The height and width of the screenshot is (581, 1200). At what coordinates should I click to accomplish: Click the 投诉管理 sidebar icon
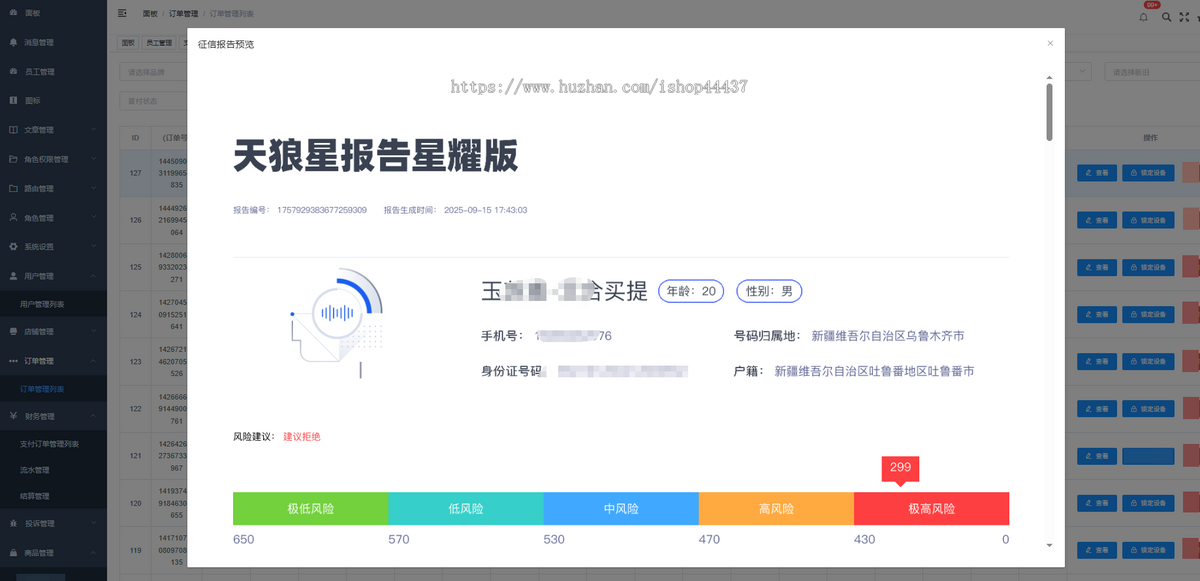pyautogui.click(x=13, y=523)
